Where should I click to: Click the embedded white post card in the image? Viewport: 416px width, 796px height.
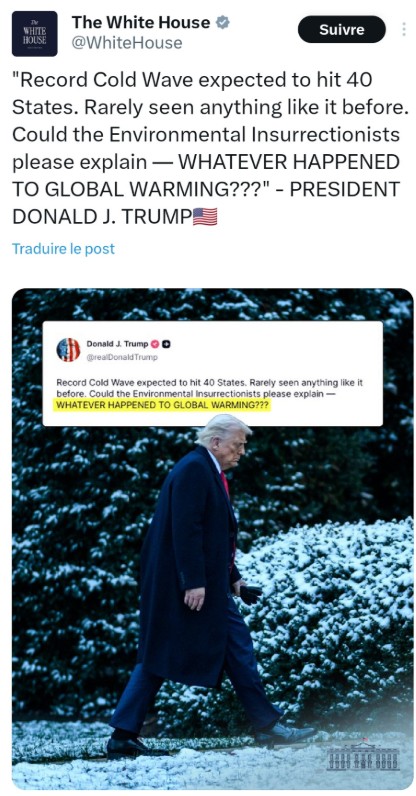[x=212, y=374]
